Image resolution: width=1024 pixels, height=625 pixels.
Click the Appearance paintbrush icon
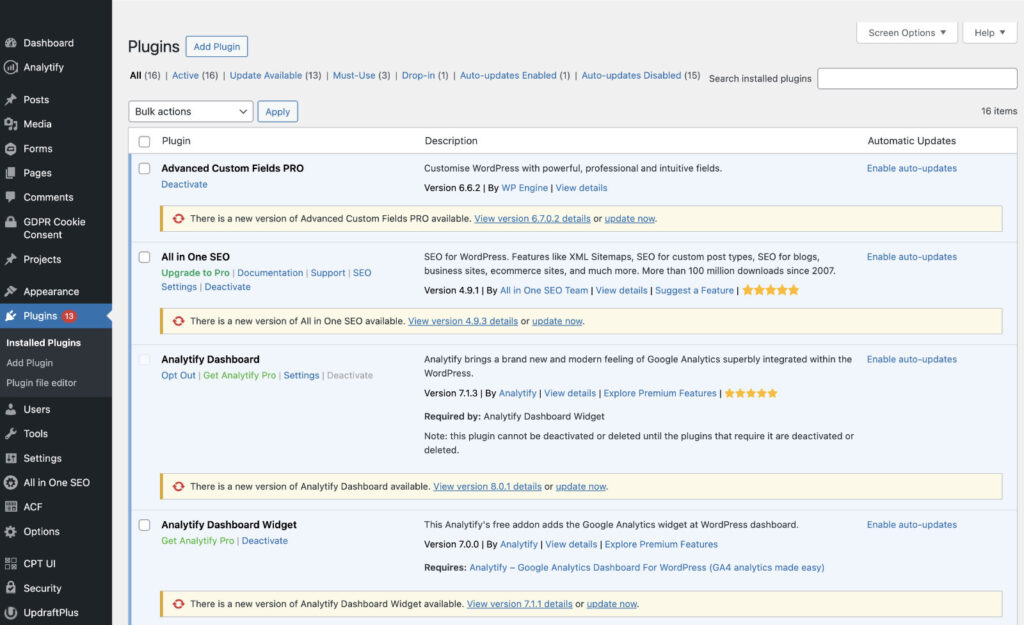[x=10, y=291]
